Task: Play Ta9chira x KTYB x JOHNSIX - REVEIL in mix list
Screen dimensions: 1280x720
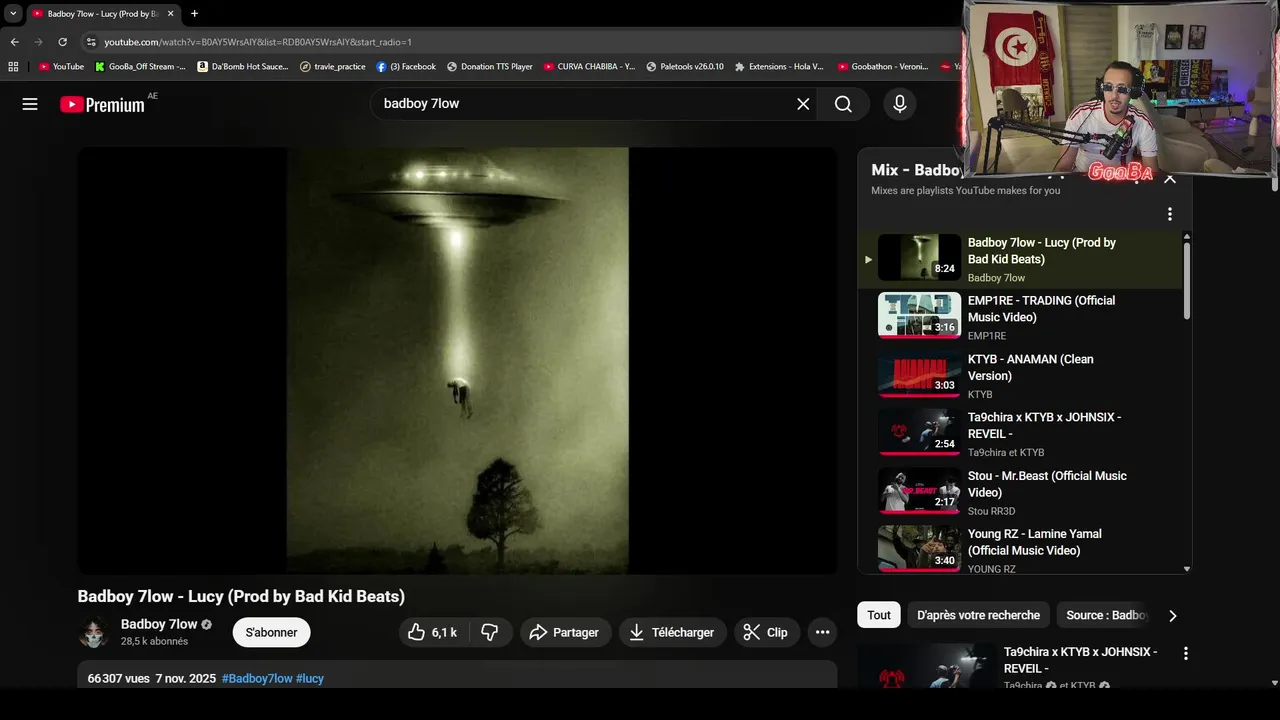Action: pos(1019,434)
